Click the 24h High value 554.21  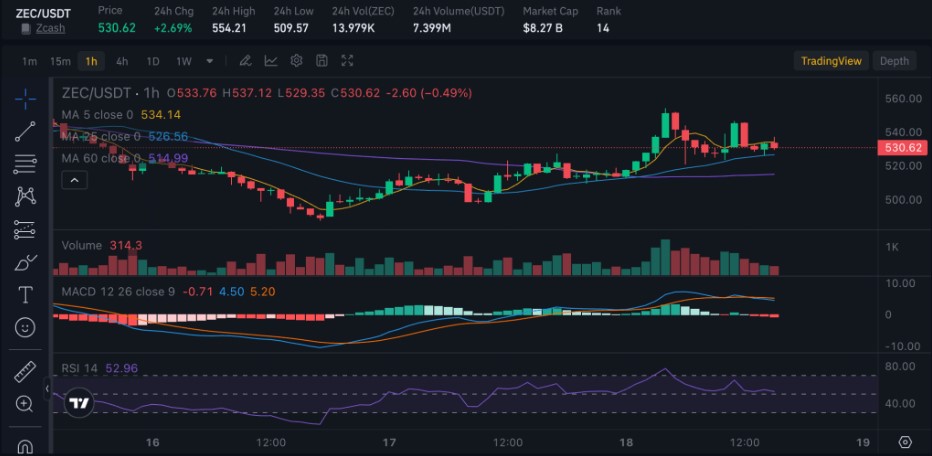(229, 28)
